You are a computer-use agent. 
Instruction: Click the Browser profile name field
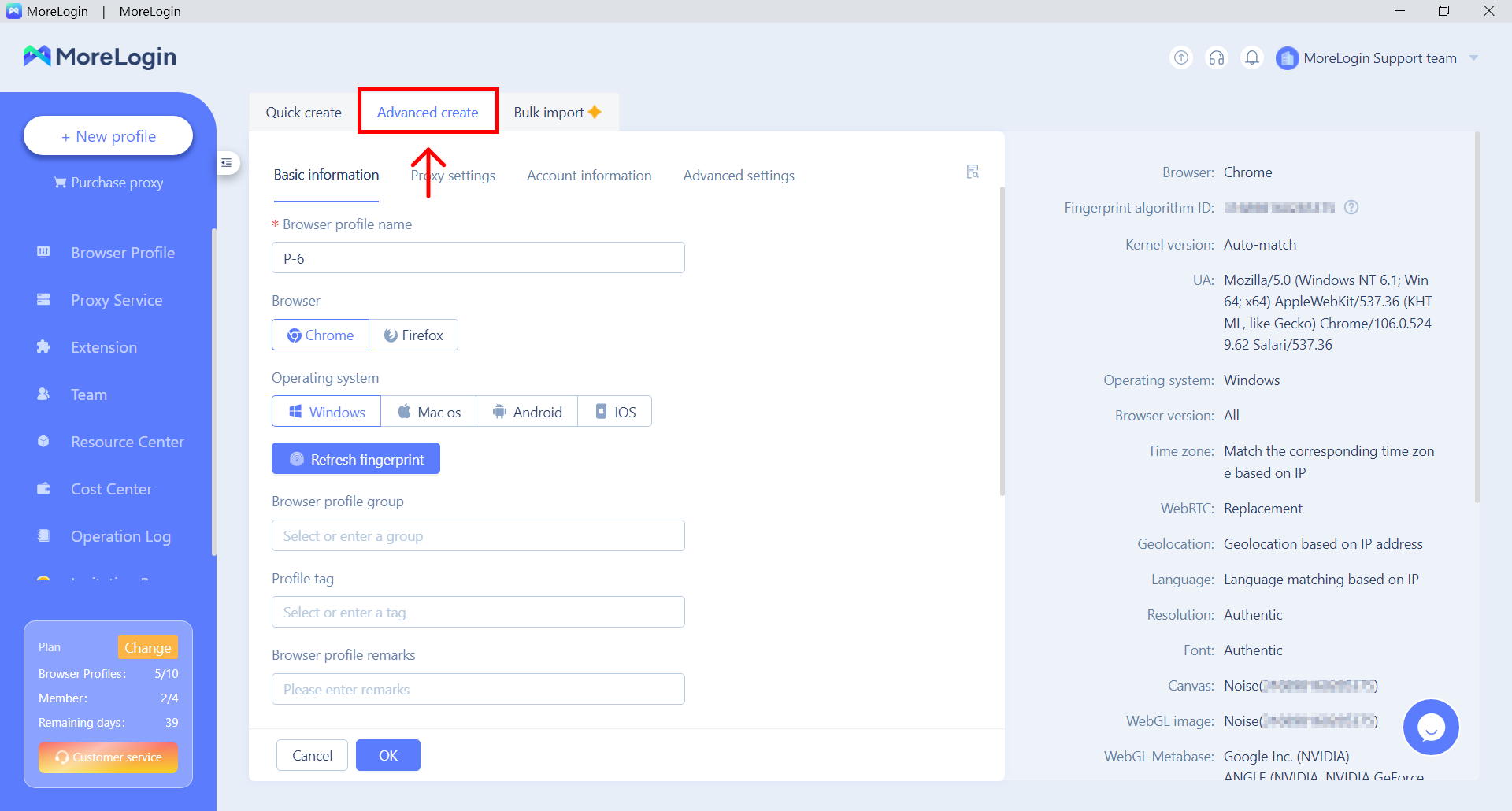[x=478, y=257]
